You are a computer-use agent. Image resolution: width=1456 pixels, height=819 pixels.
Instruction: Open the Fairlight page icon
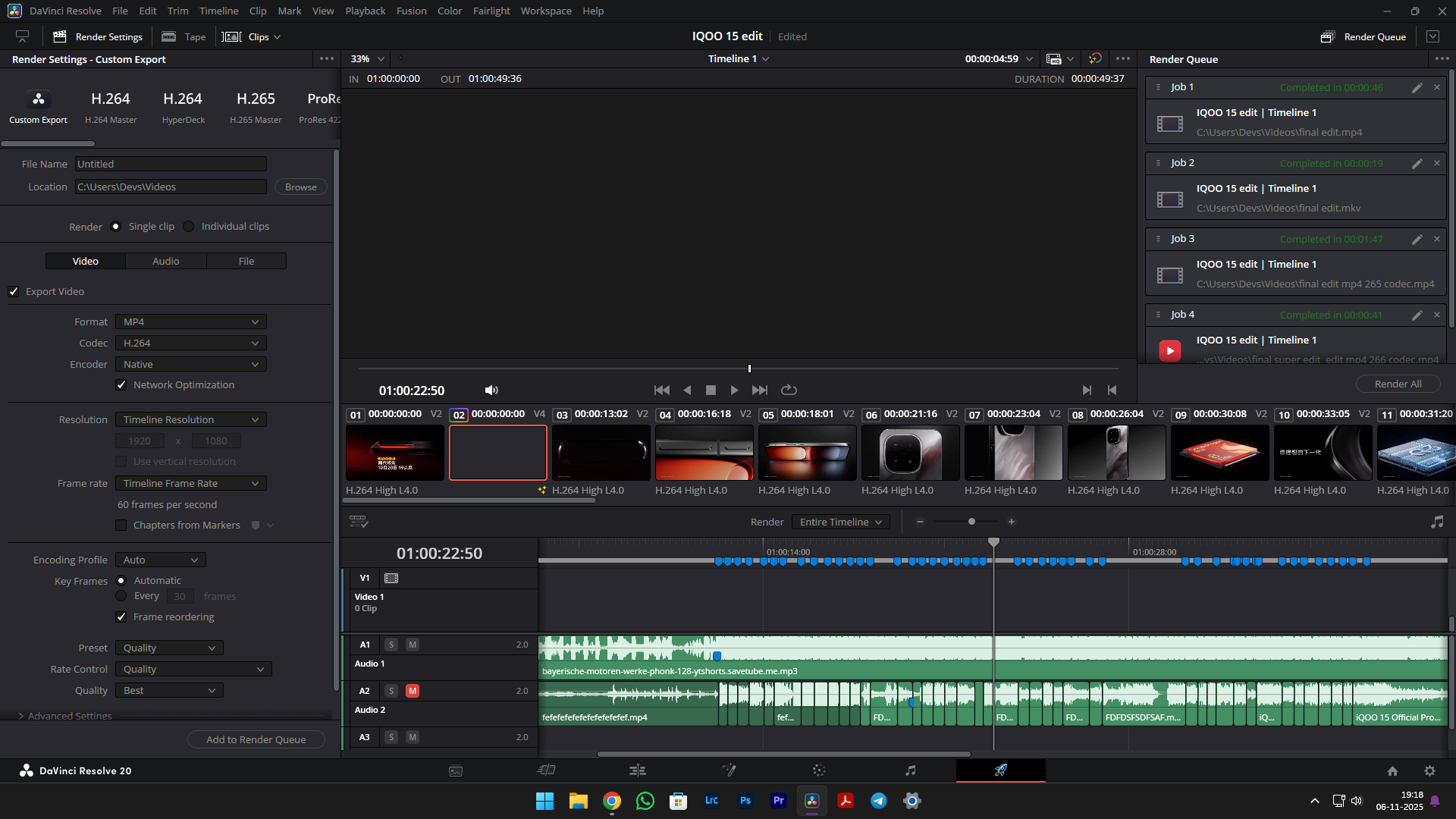(910, 770)
